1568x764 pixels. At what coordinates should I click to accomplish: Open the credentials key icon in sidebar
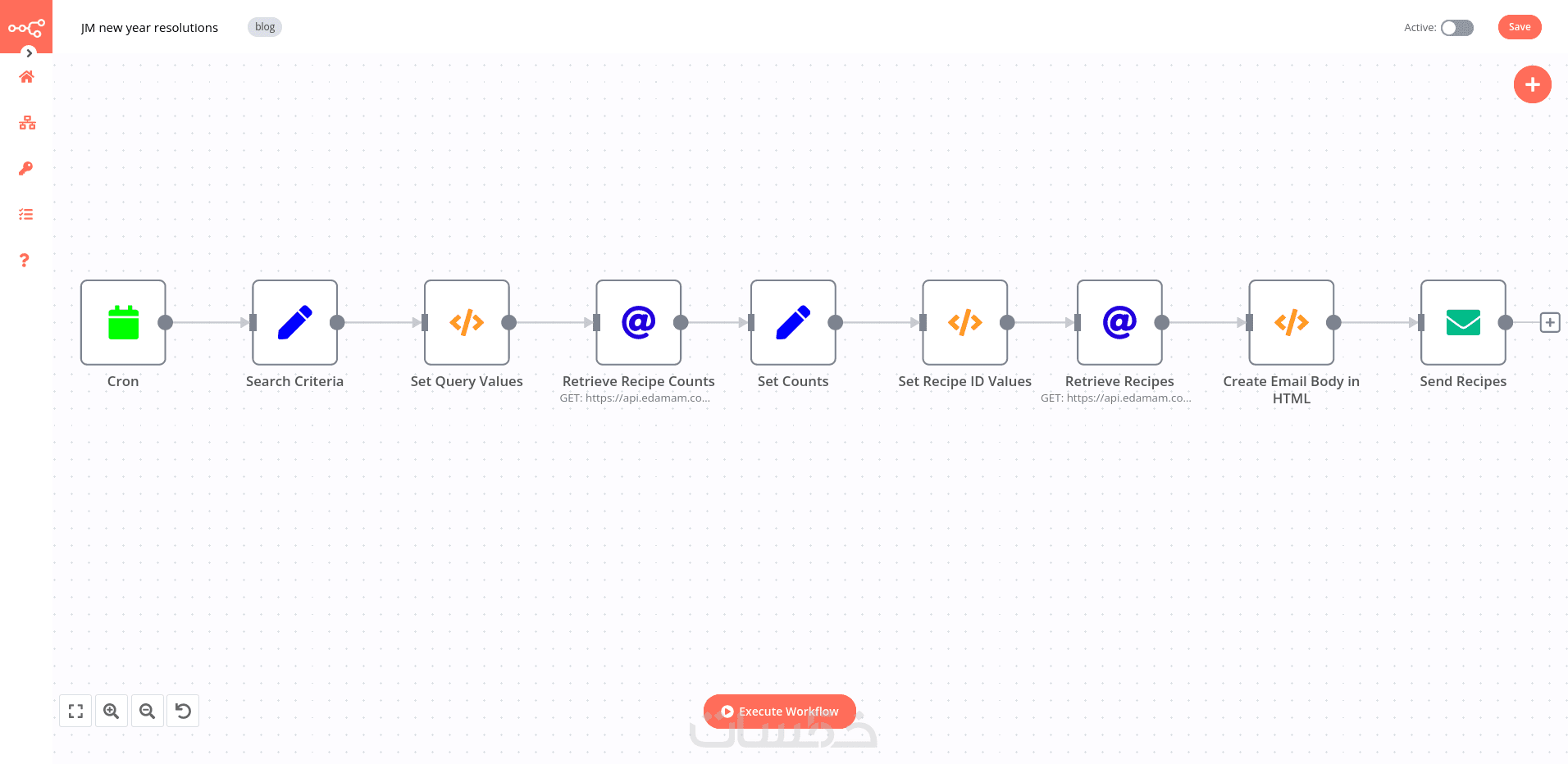[x=26, y=169]
